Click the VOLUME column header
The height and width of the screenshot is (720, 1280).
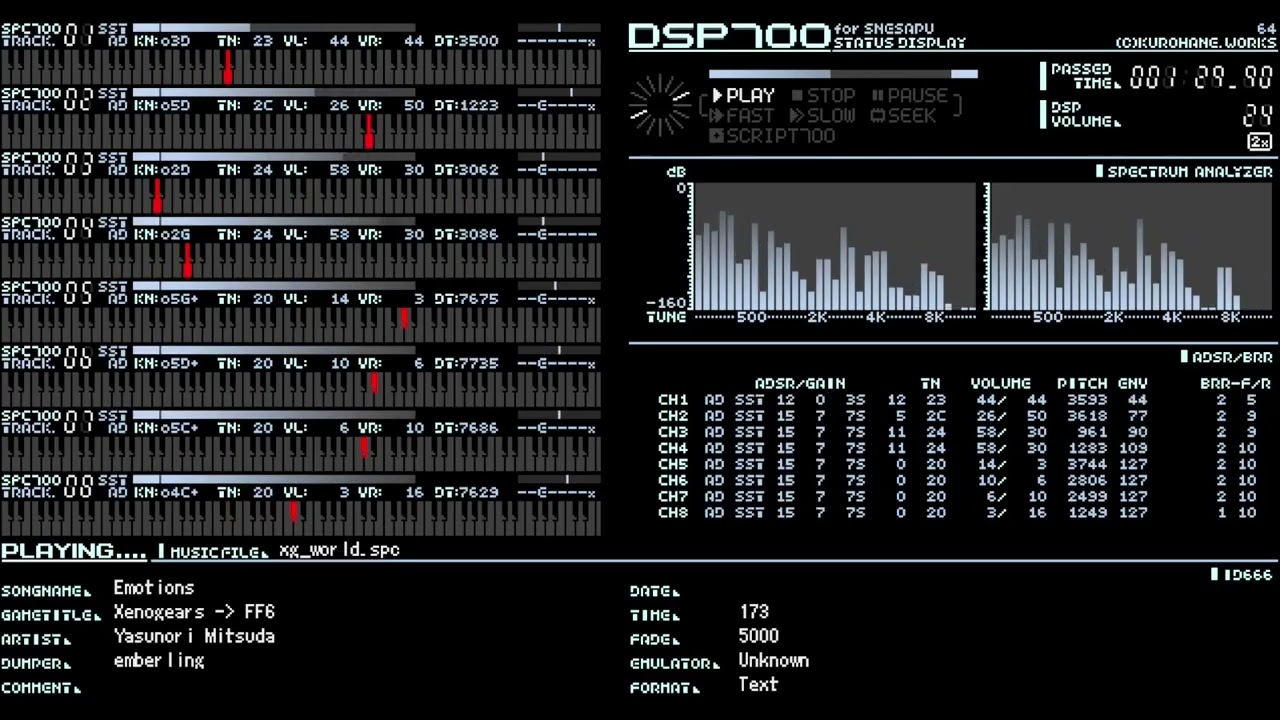pyautogui.click(x=1001, y=384)
